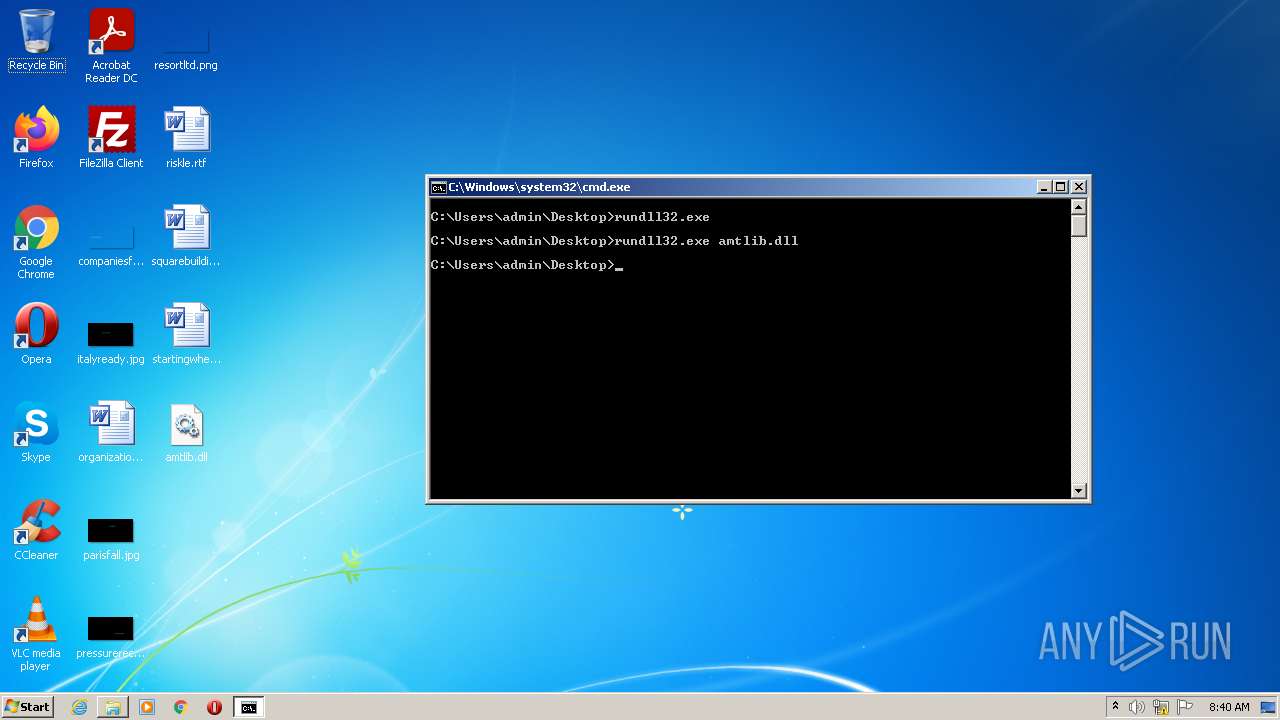
Task: Click the current empty prompt line
Action: tap(527, 265)
